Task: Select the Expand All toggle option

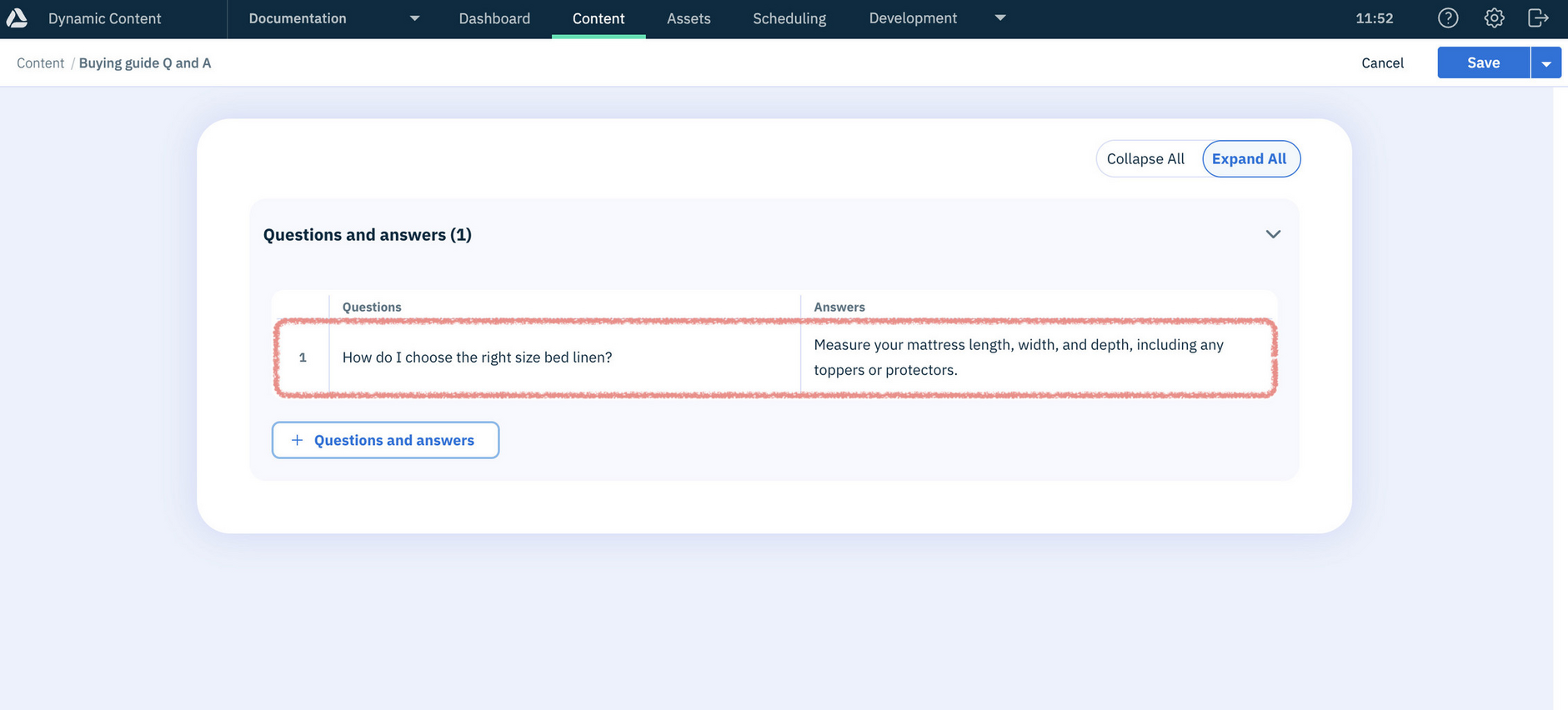Action: click(x=1249, y=159)
